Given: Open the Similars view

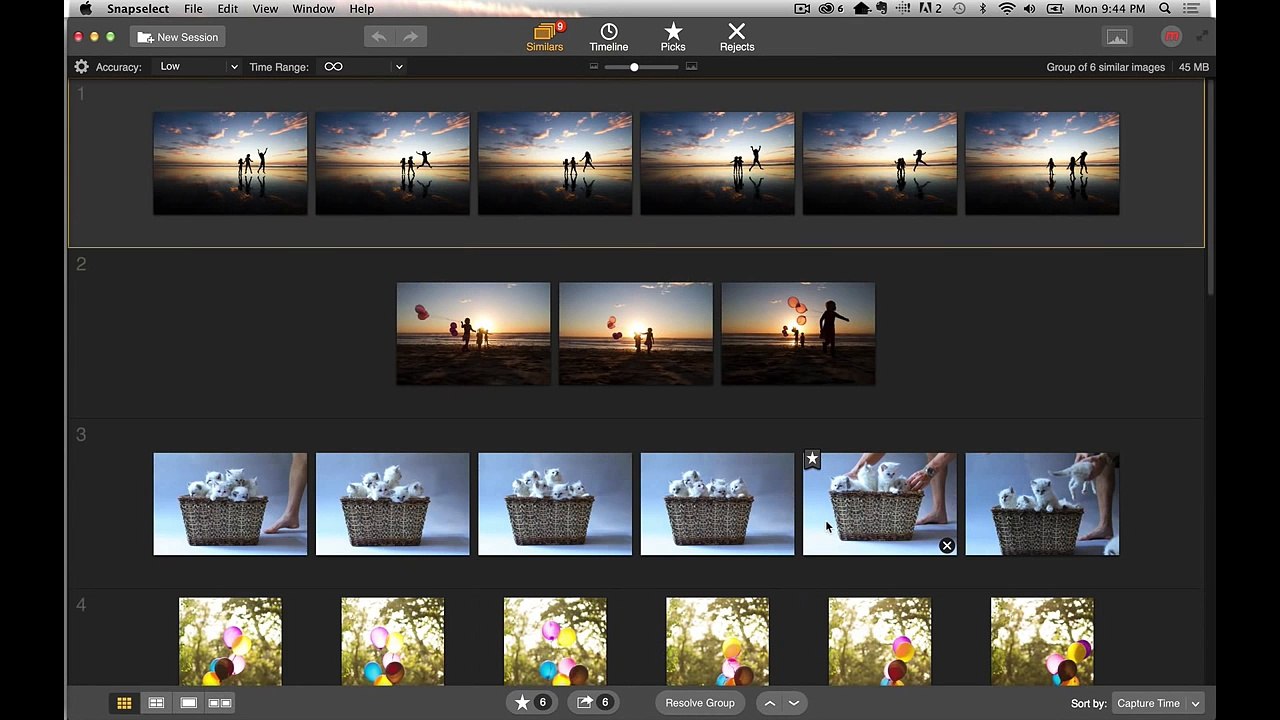Looking at the screenshot, I should pos(545,38).
